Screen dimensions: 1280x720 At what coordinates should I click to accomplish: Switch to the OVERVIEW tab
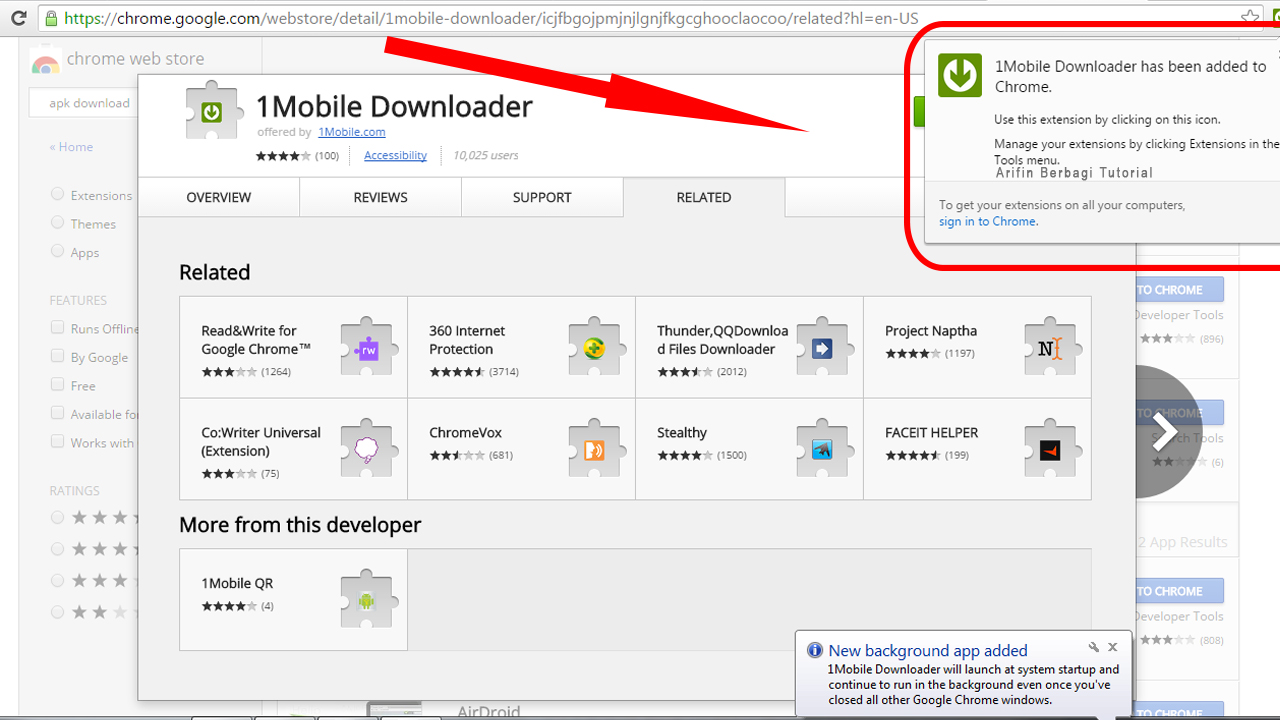[219, 197]
